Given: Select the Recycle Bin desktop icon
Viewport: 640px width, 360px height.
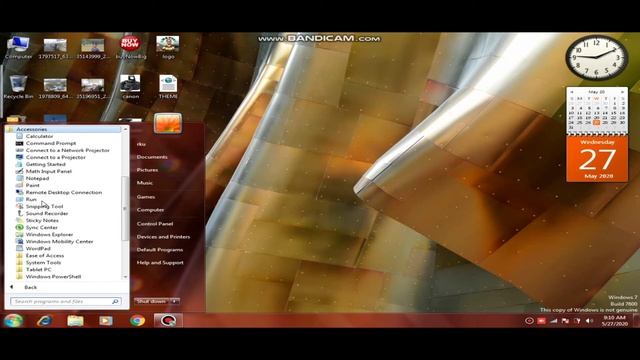Looking at the screenshot, I should click(x=18, y=87).
